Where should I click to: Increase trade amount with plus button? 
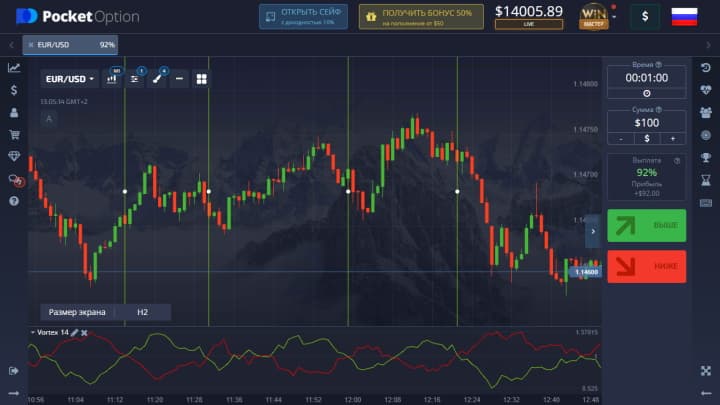(672, 138)
